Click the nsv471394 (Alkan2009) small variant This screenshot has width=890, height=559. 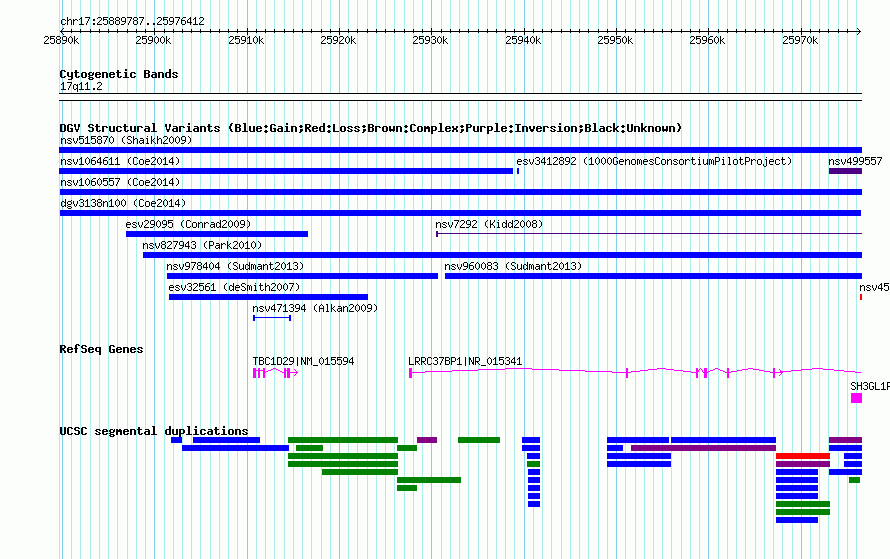coord(272,318)
